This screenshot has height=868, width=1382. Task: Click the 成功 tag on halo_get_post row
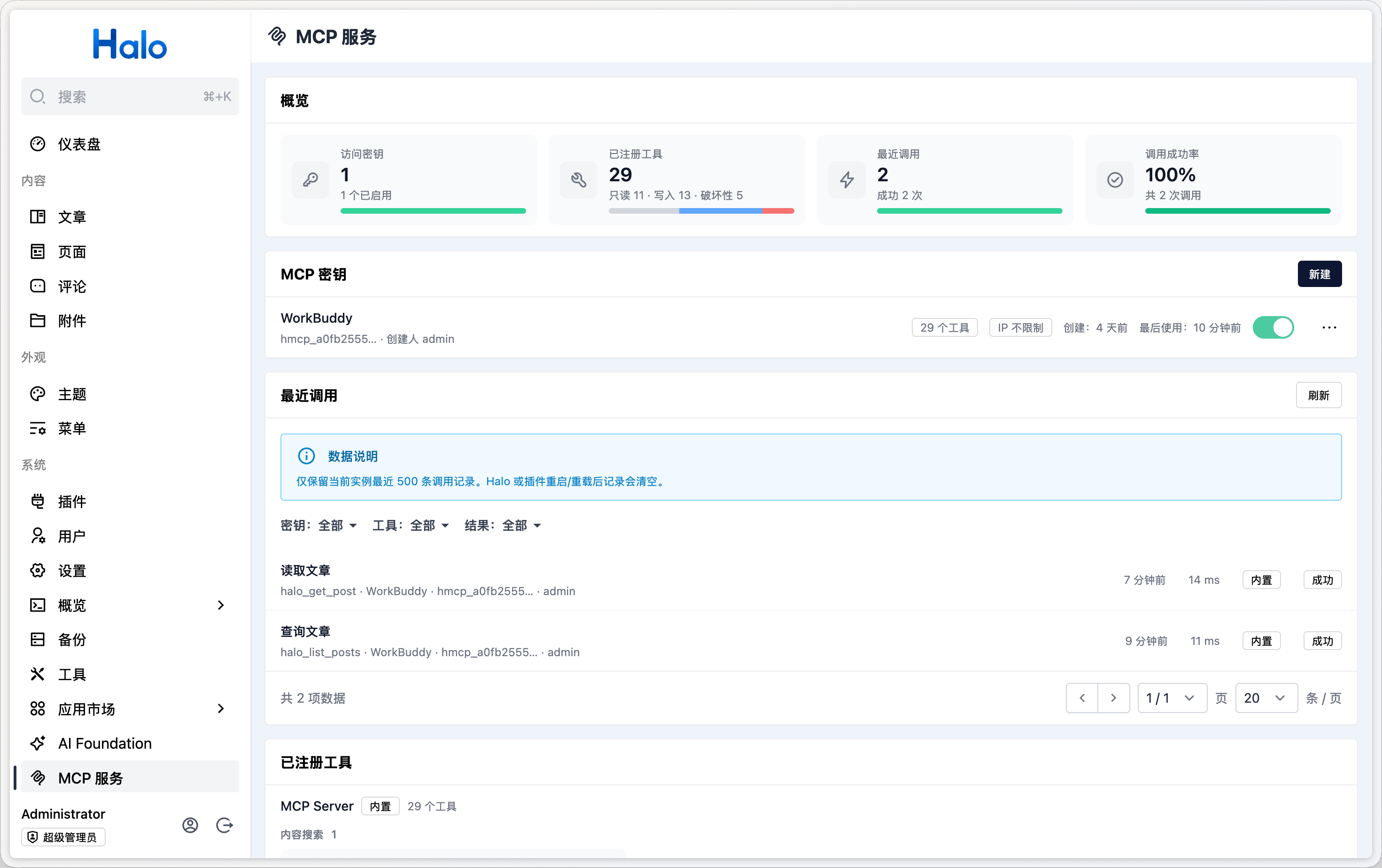(1322, 580)
